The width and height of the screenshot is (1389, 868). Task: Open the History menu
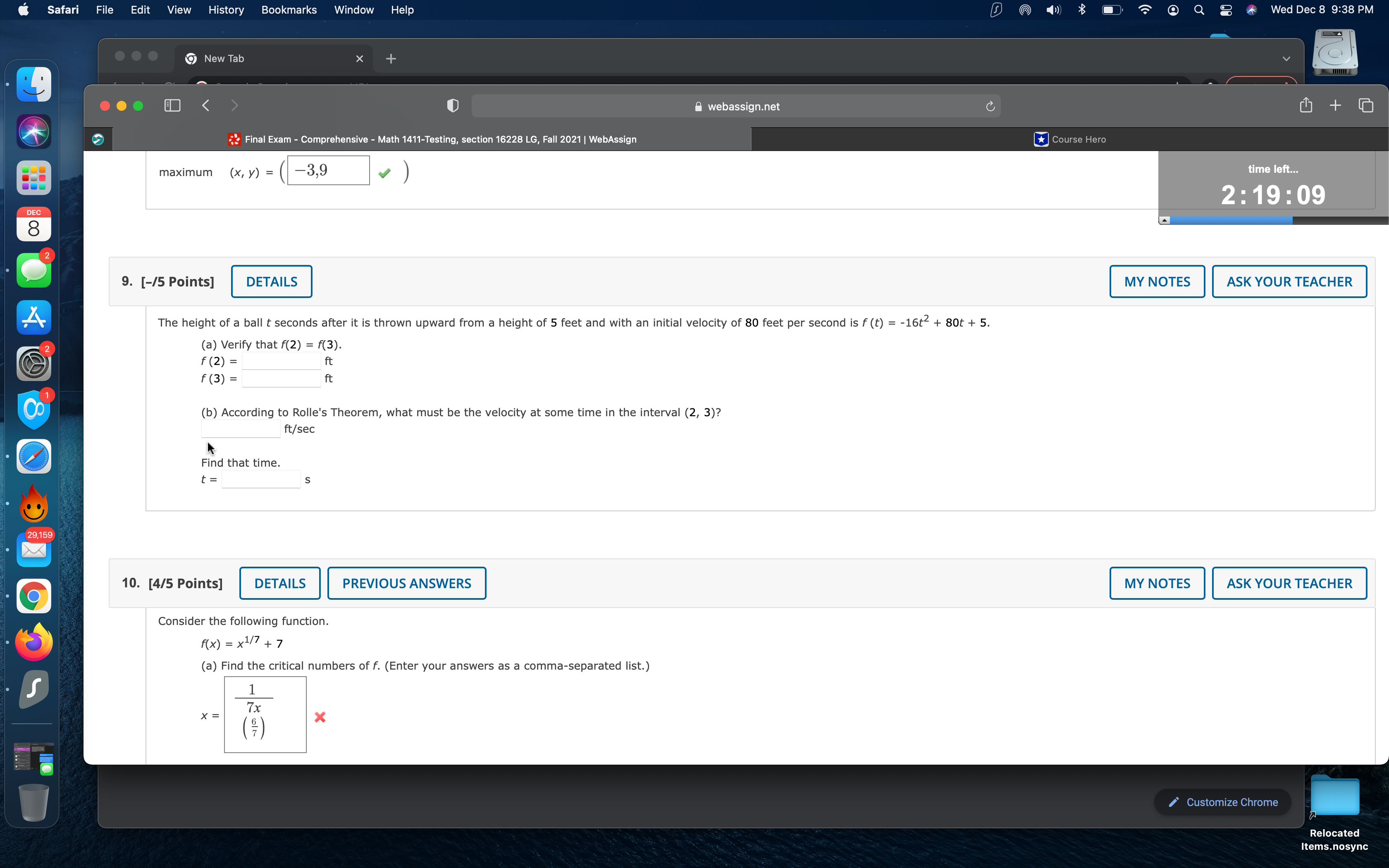[226, 10]
